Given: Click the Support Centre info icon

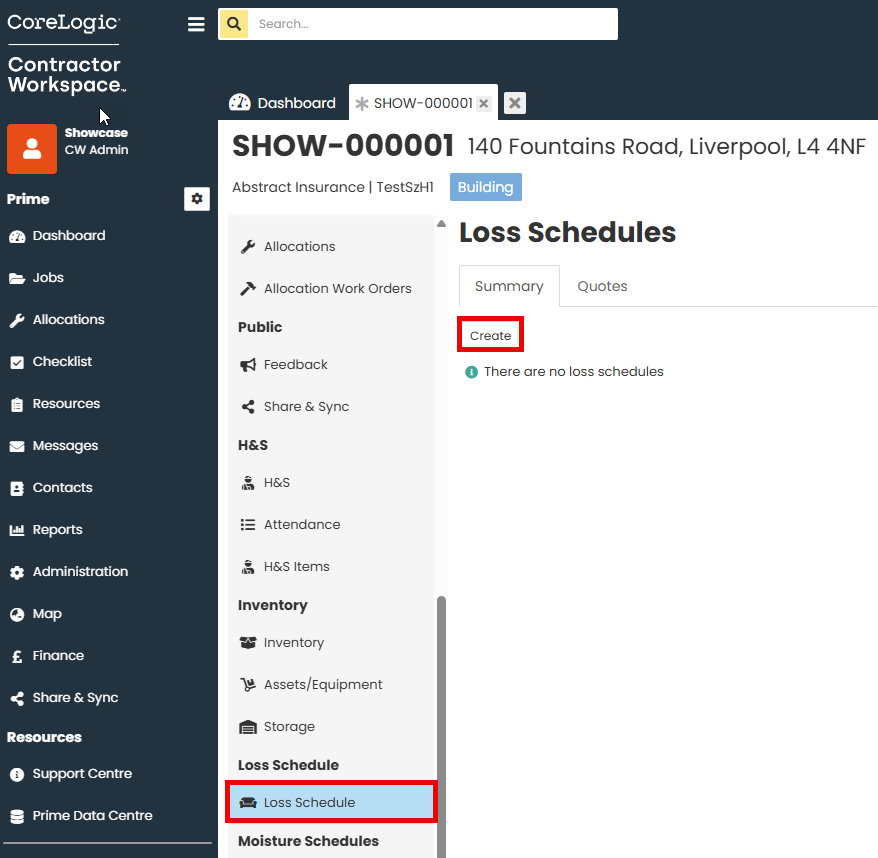Looking at the screenshot, I should [x=17, y=775].
